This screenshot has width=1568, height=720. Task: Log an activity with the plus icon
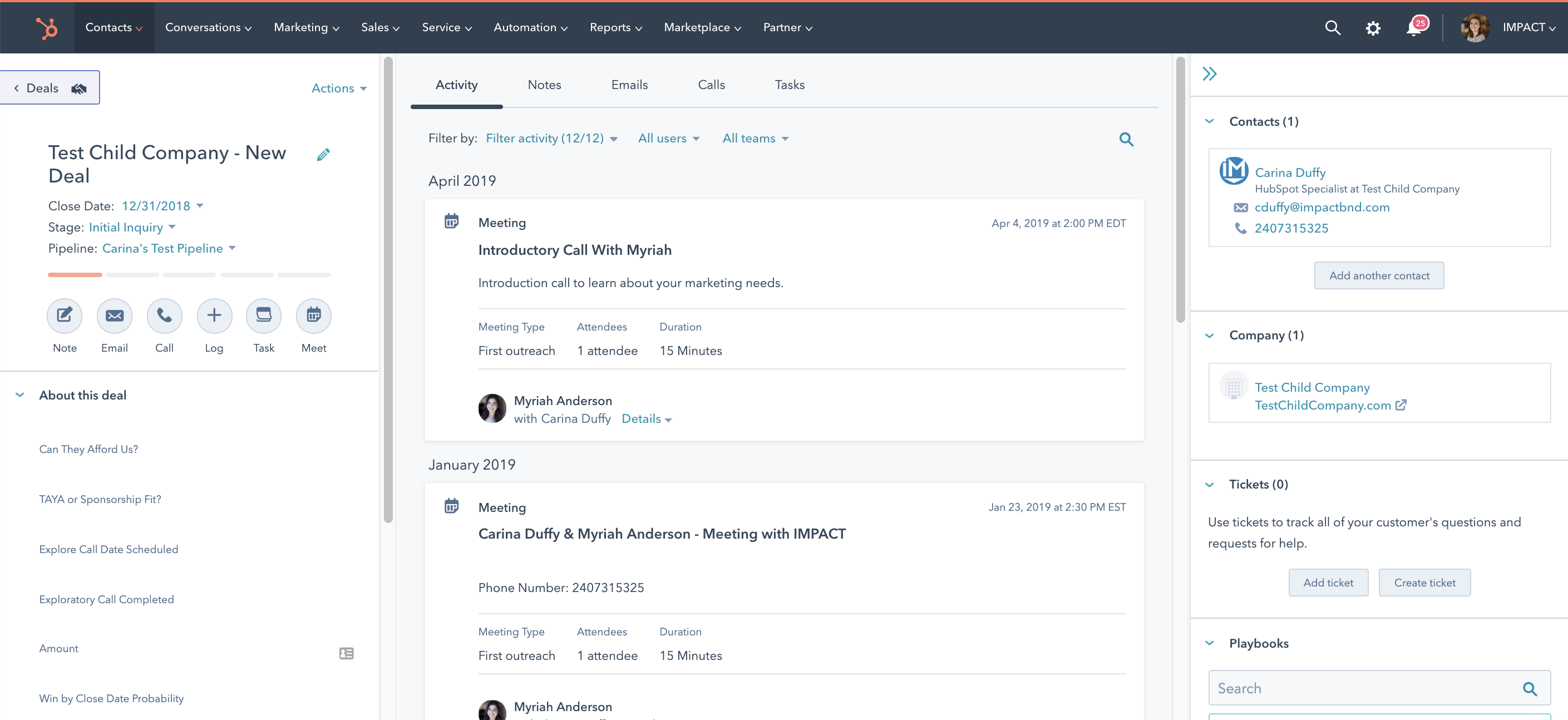tap(214, 316)
